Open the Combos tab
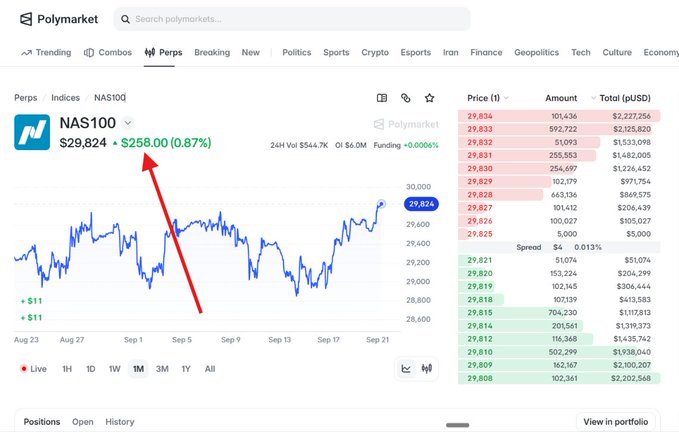679x432 pixels. [x=108, y=52]
